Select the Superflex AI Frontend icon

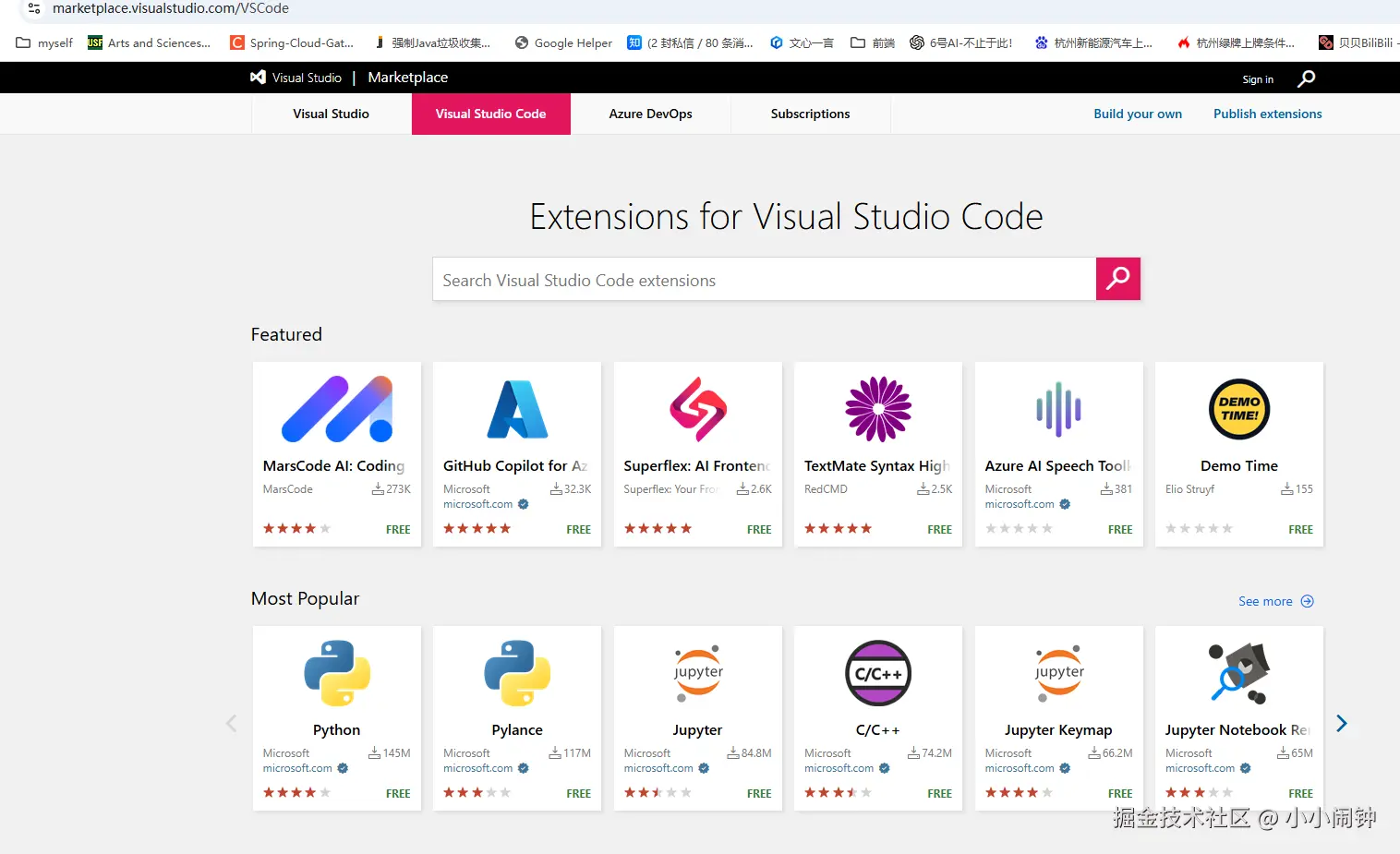click(x=698, y=409)
